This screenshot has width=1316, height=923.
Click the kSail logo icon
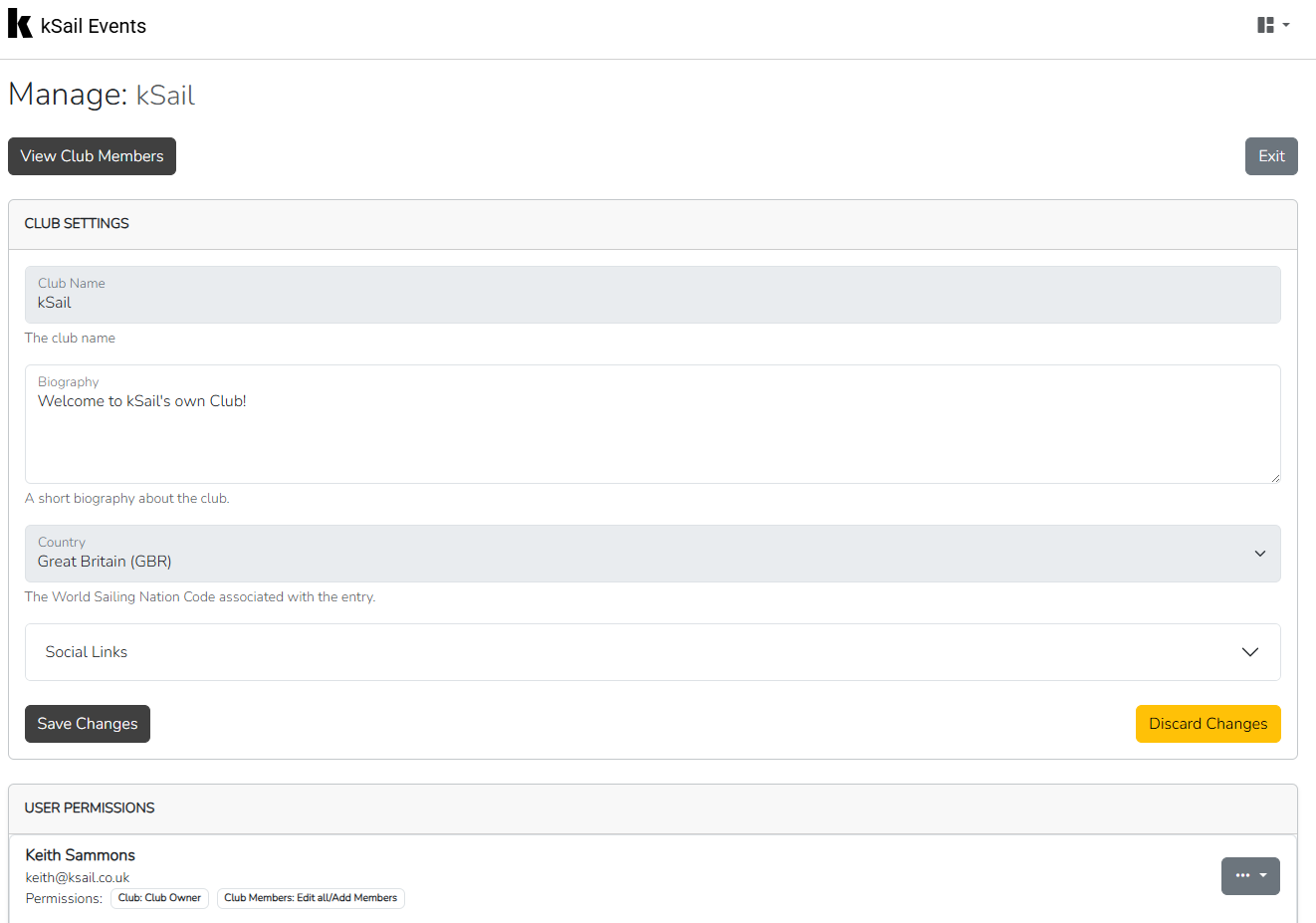[20, 24]
